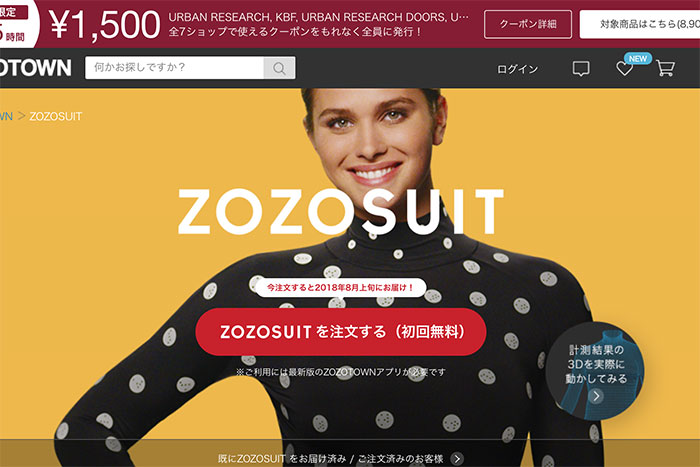
Task: Click breadcrumb separator arrow before ZOZOSUIT
Action: coord(21,116)
